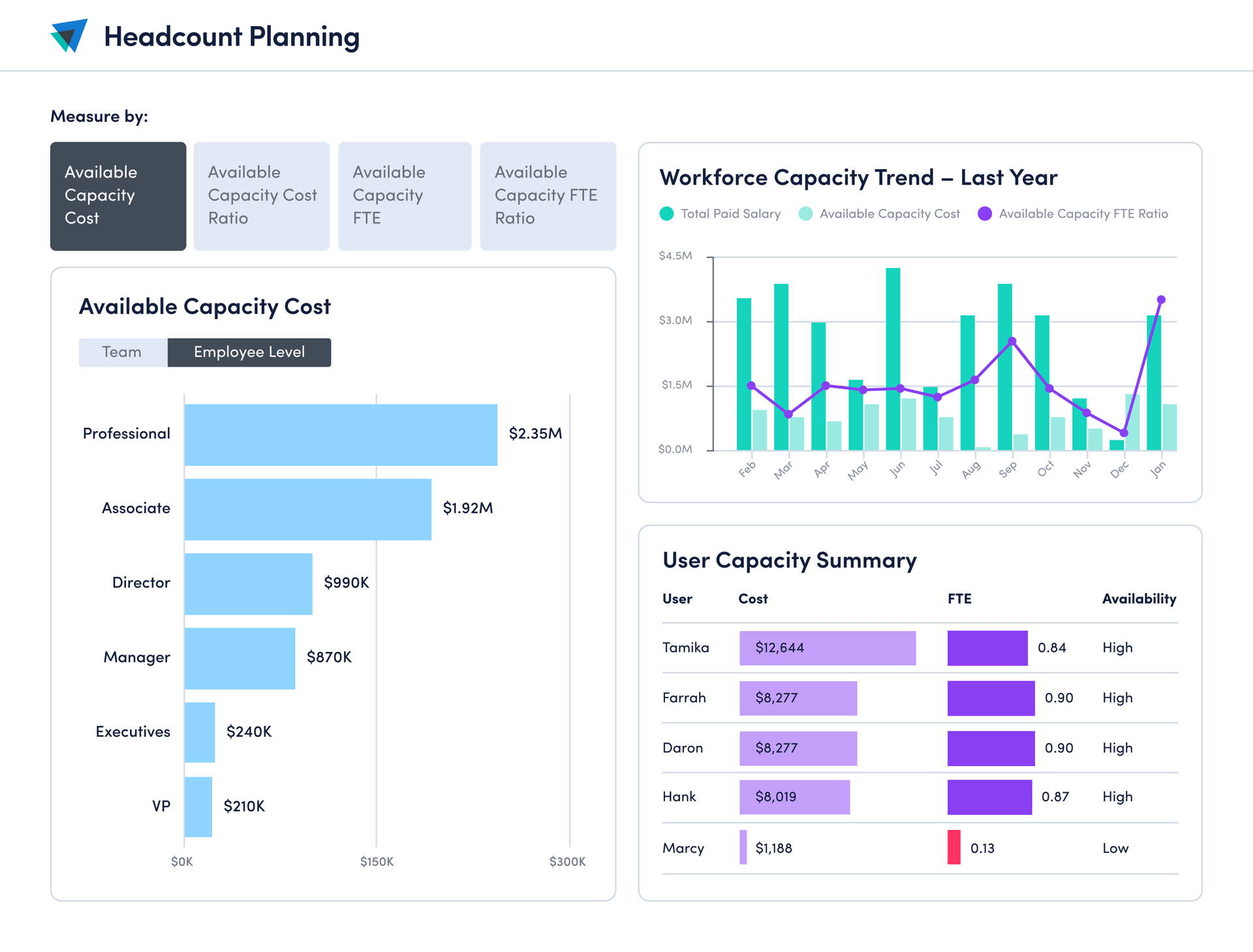Sort table by Availability column header

coord(1139,599)
